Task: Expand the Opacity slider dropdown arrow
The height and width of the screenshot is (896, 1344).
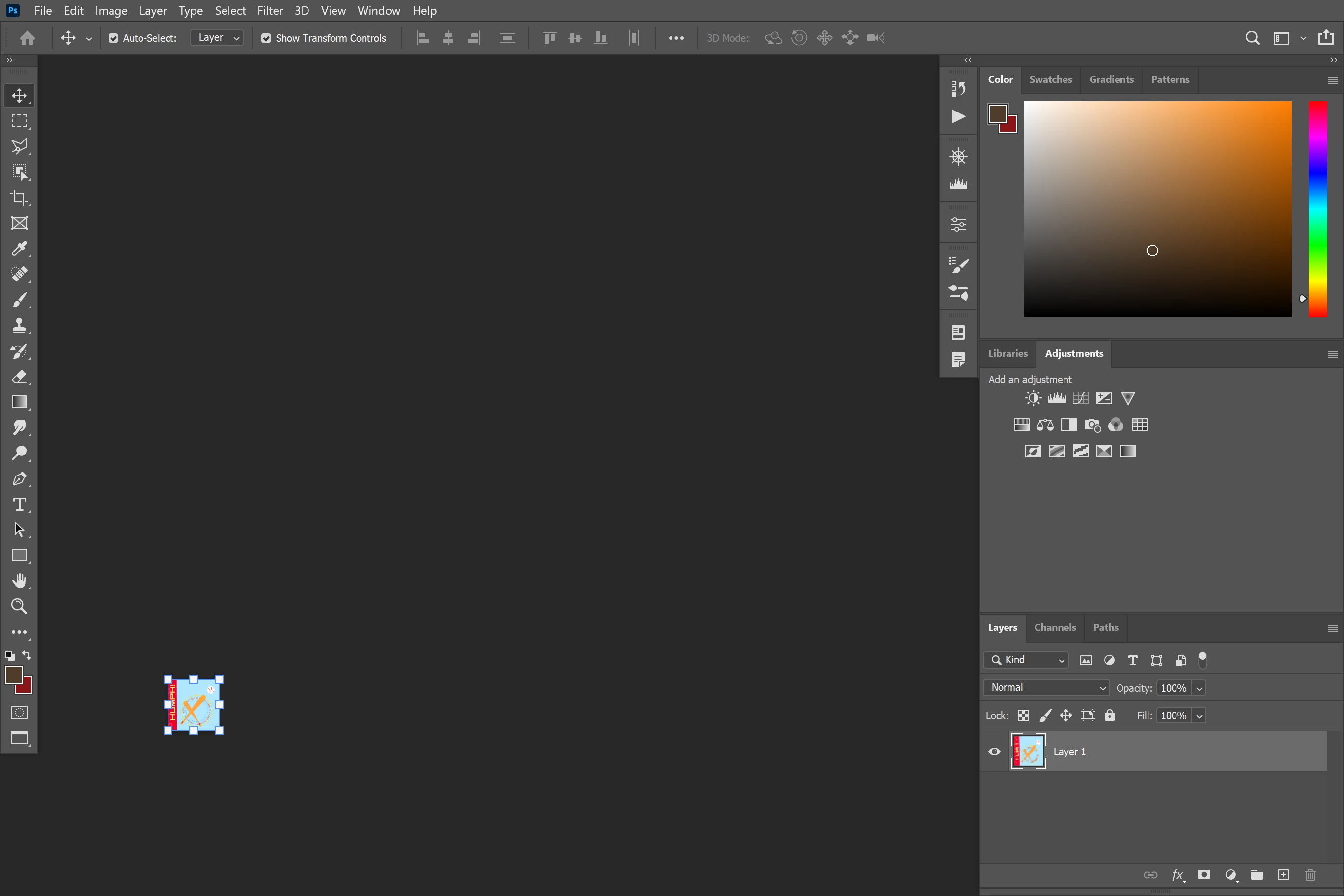Action: (x=1200, y=688)
